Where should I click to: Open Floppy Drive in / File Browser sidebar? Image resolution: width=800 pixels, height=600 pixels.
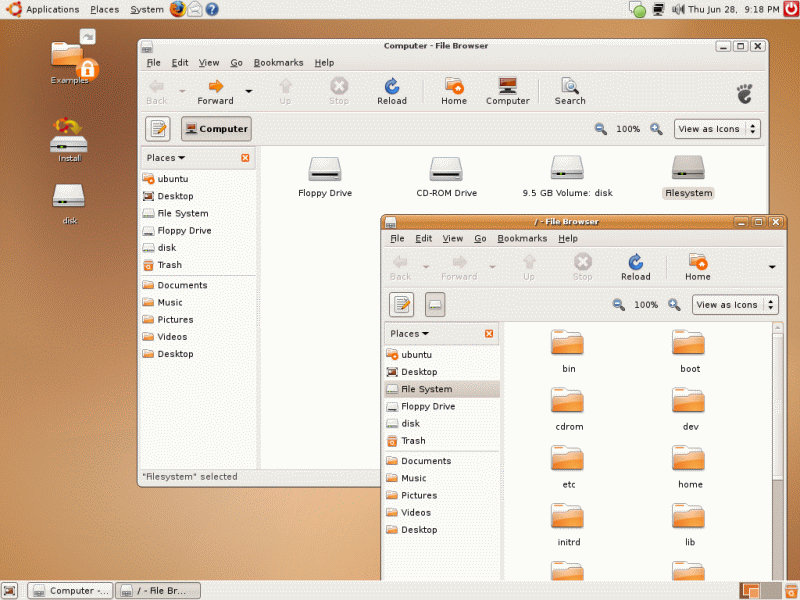tap(442, 406)
